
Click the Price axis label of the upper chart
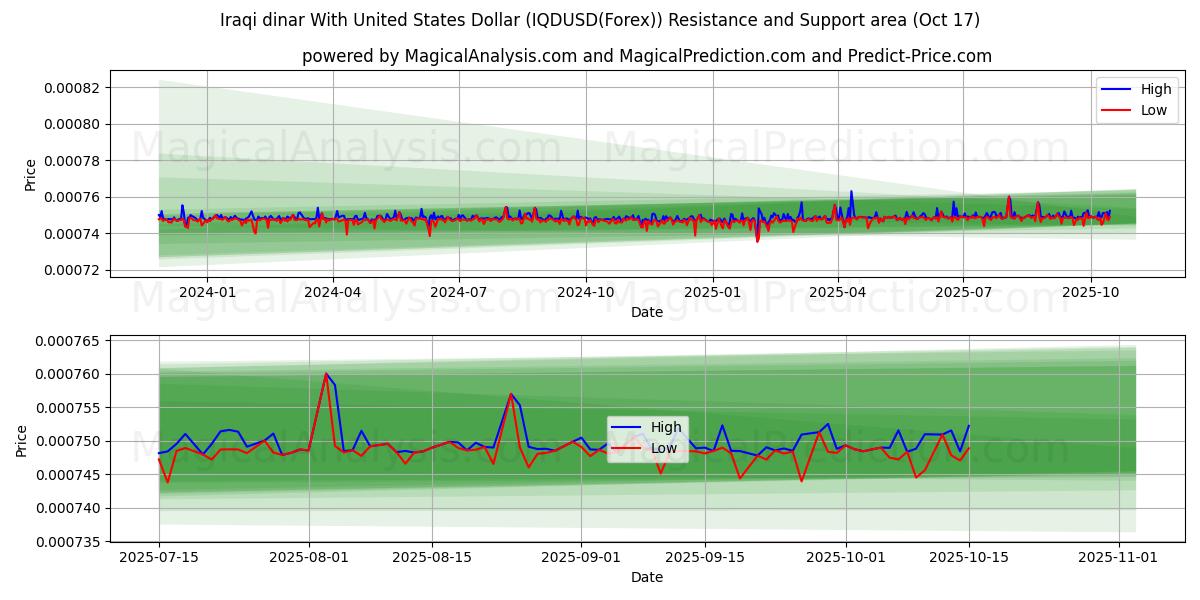pos(30,175)
